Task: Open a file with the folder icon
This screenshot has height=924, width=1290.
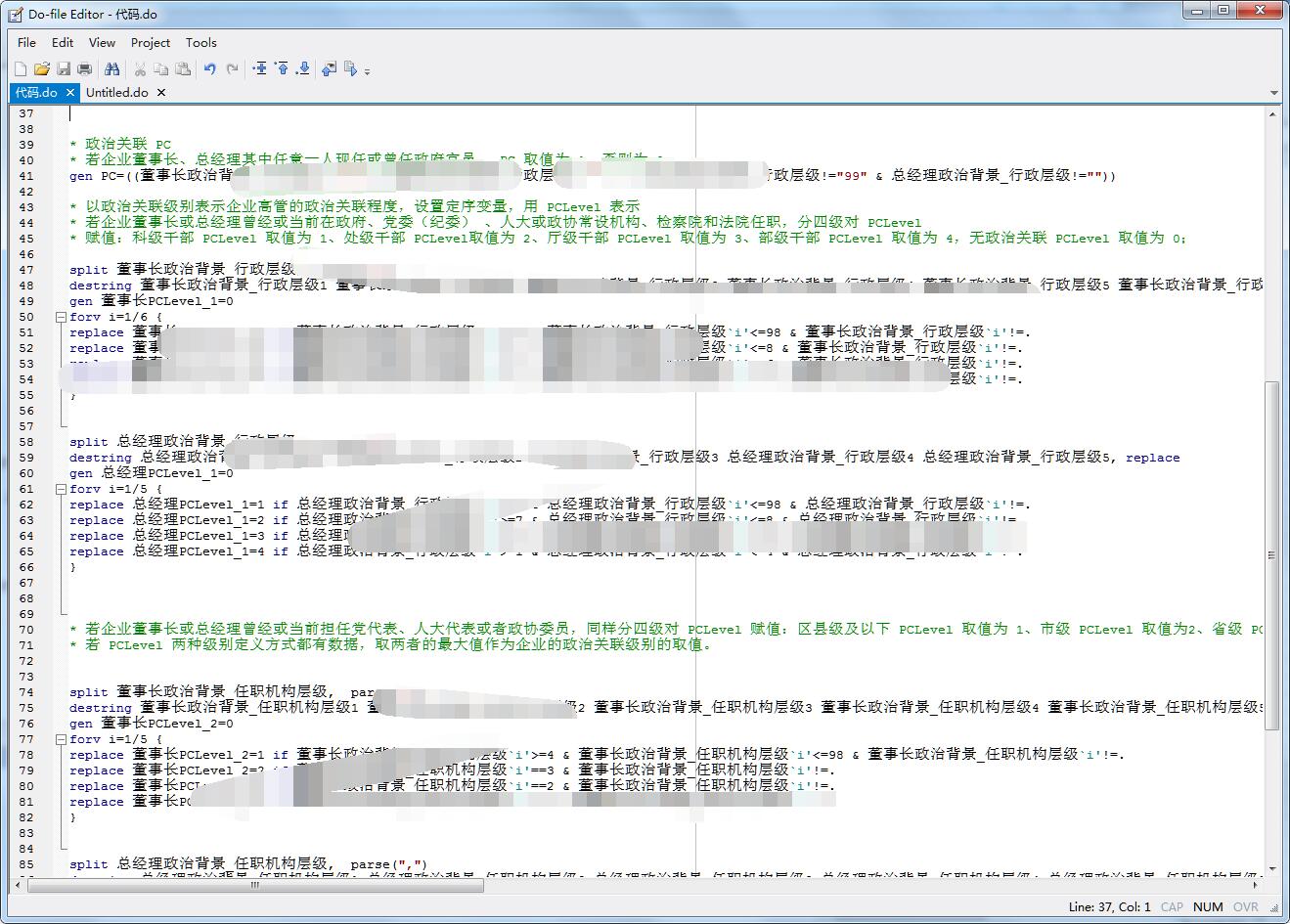Action: 42,69
